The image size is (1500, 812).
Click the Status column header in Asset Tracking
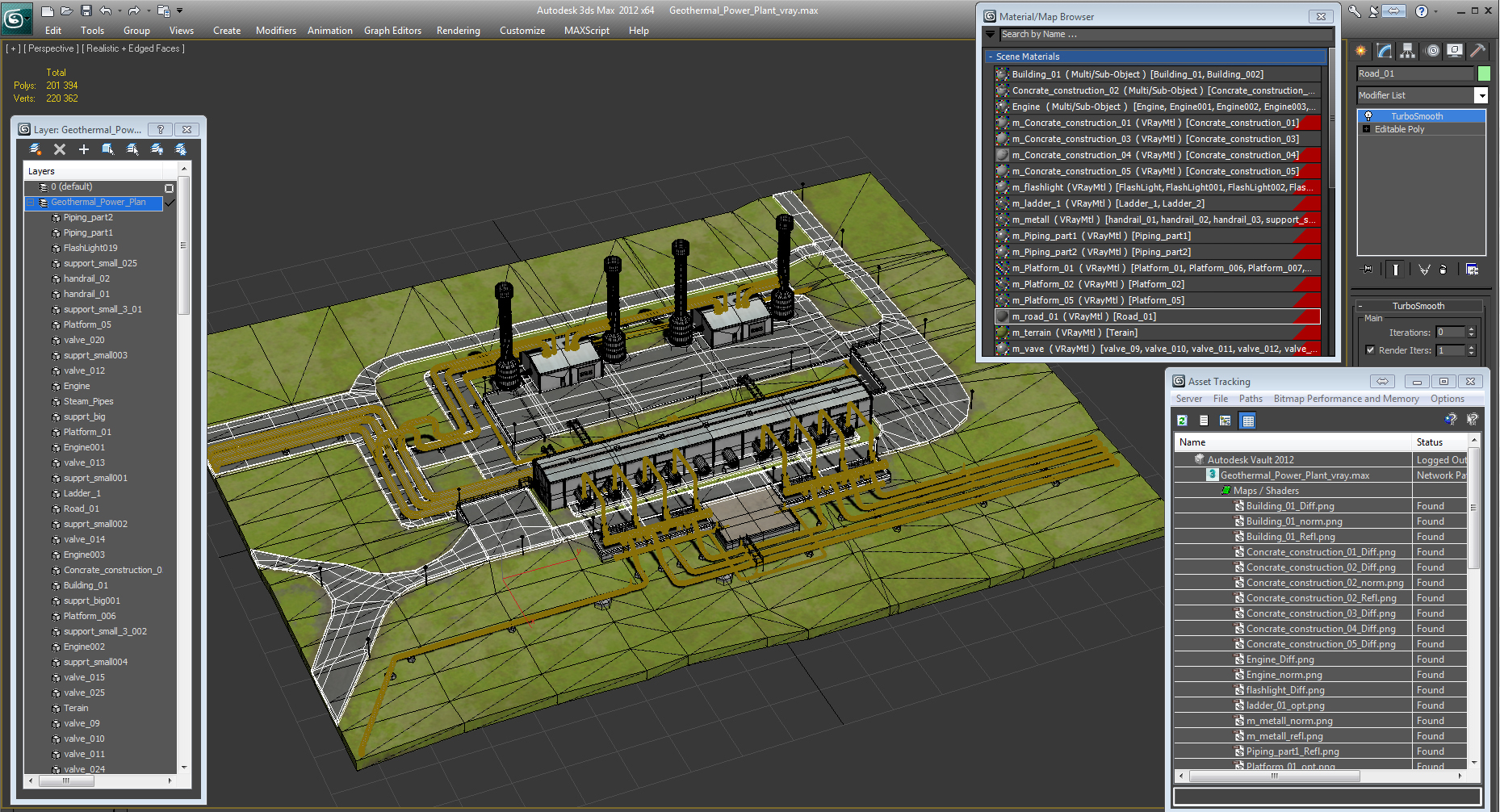(1439, 442)
